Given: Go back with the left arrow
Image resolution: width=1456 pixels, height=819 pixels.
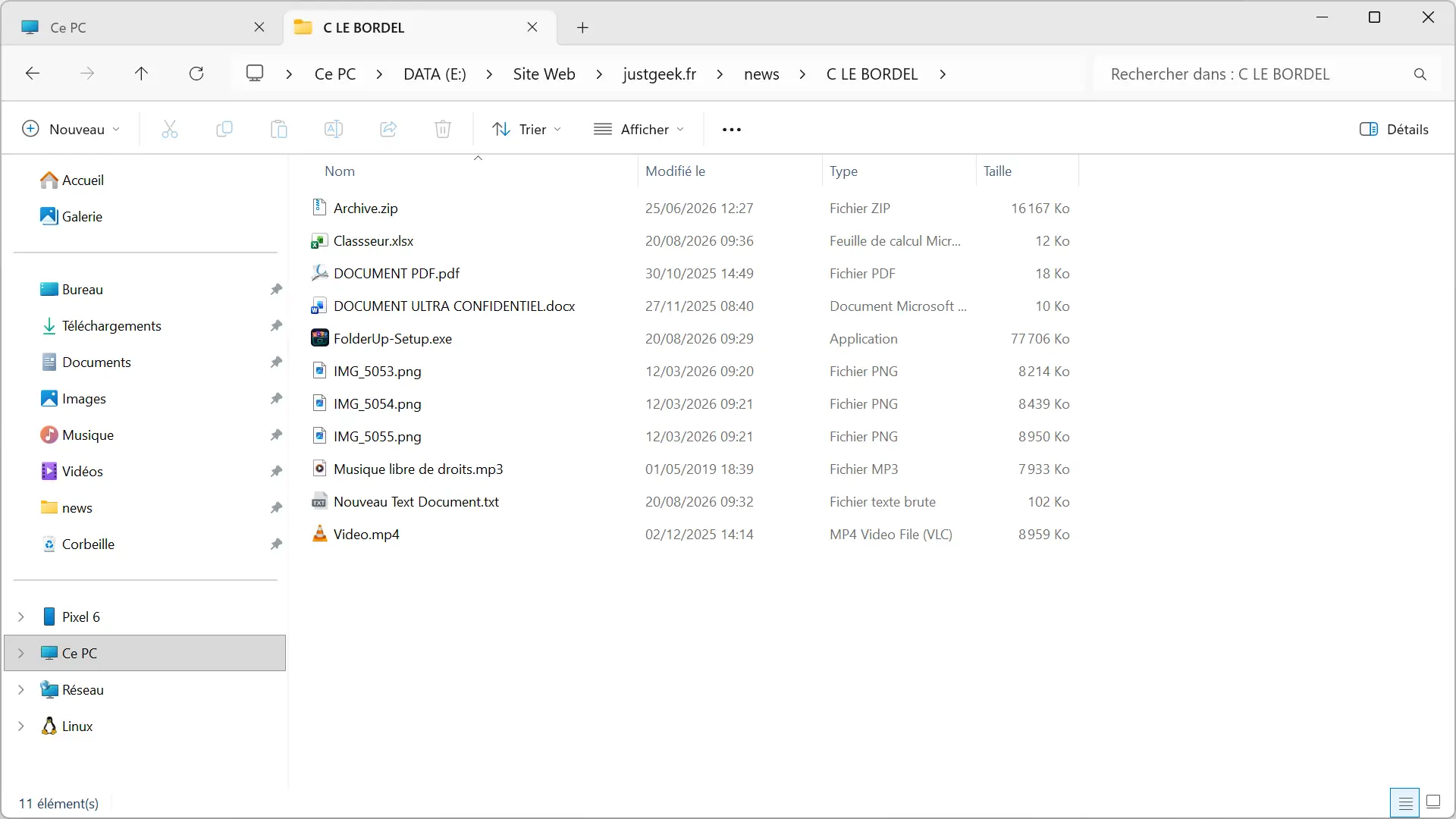Looking at the screenshot, I should click(33, 74).
